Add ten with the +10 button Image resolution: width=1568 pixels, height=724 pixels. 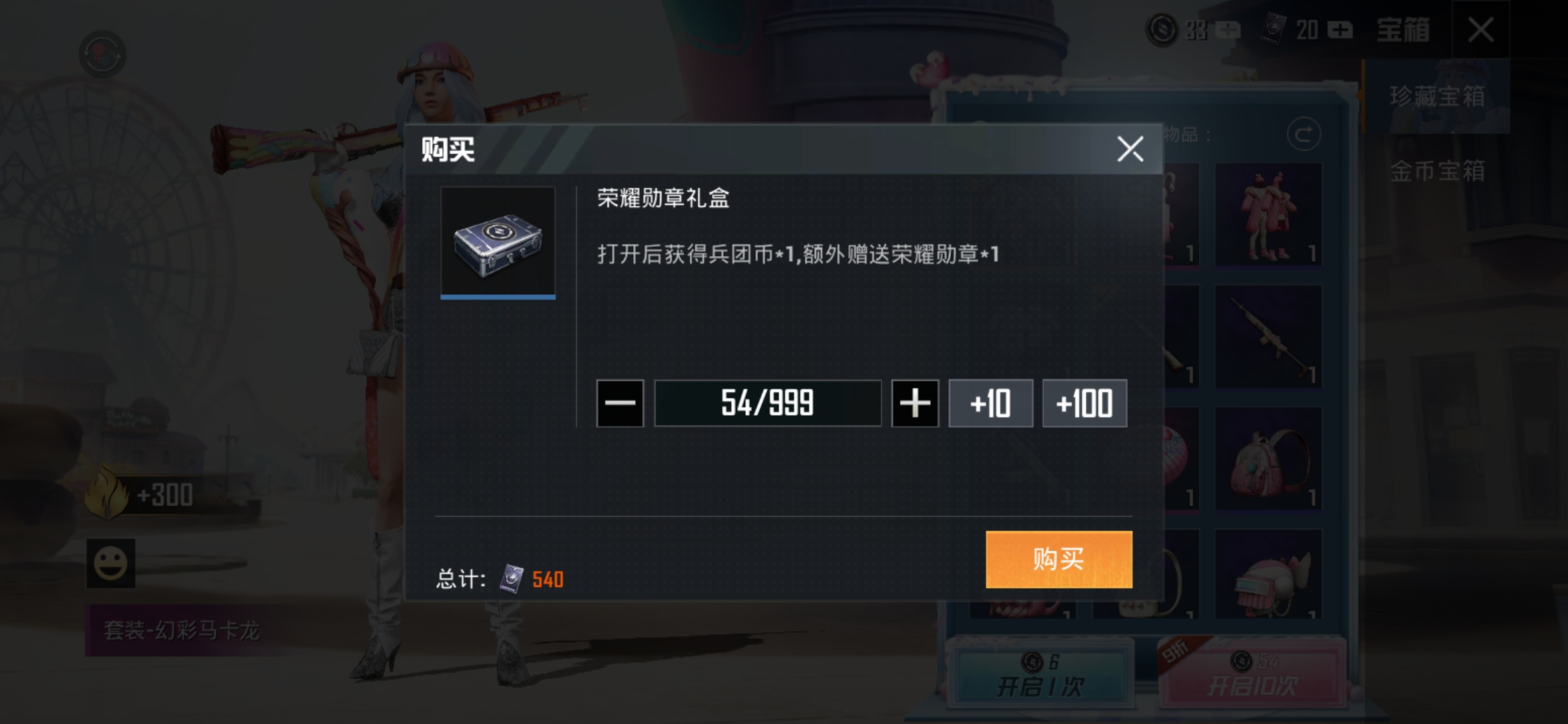(x=990, y=403)
